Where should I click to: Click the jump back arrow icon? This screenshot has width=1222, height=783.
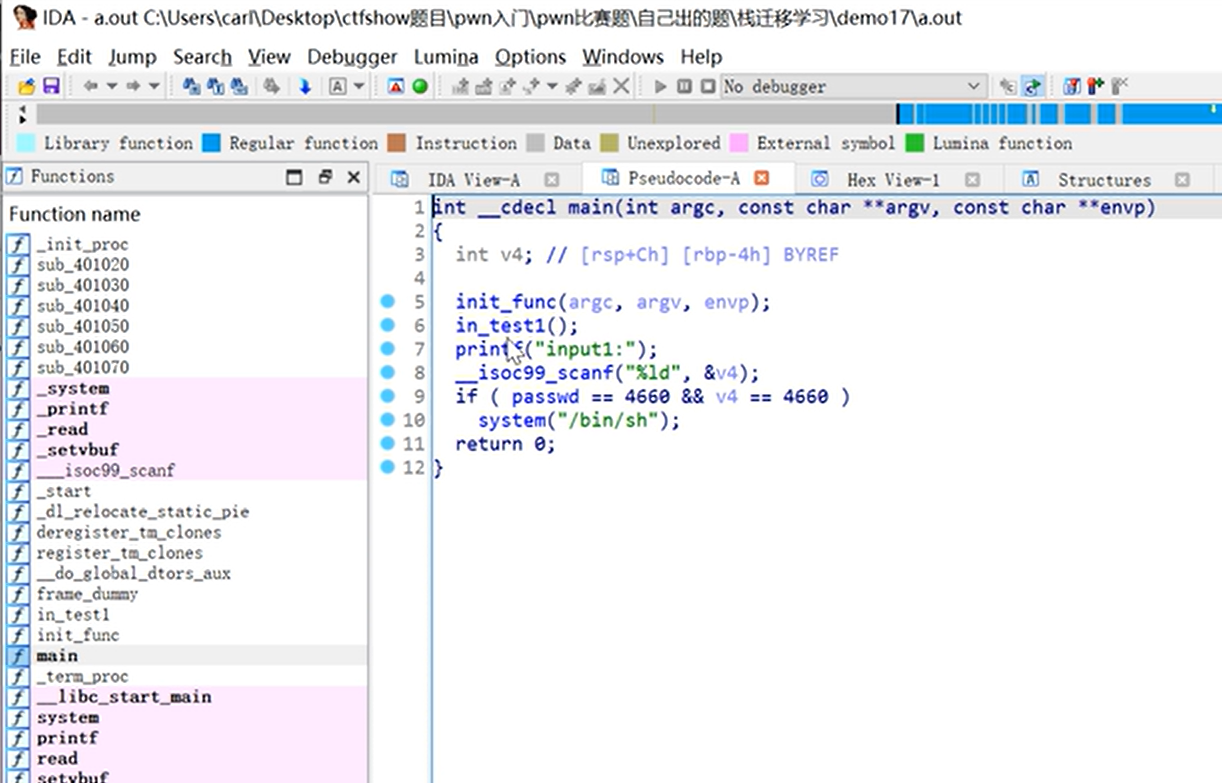[91, 87]
